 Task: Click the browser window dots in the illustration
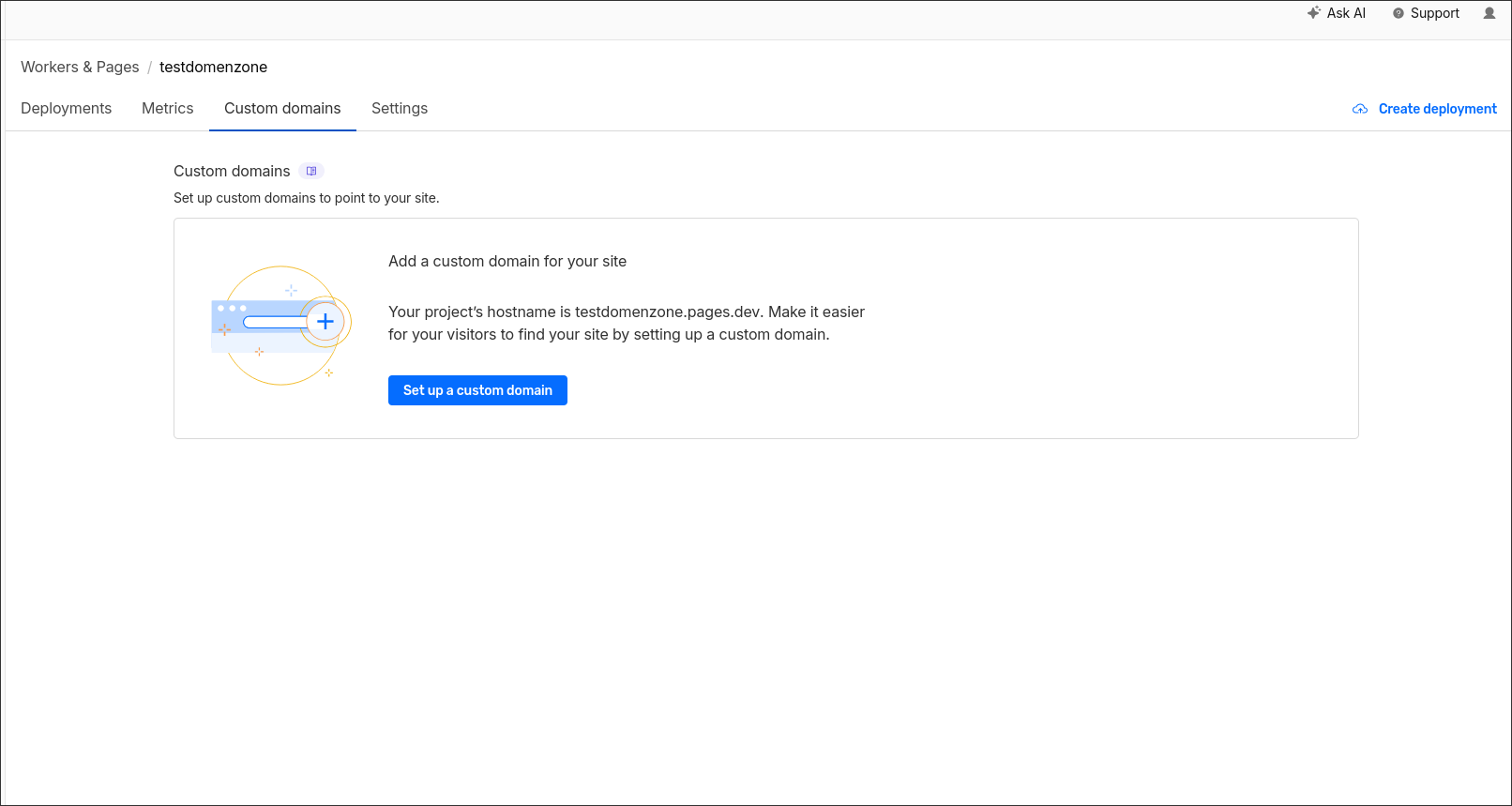pyautogui.click(x=232, y=308)
